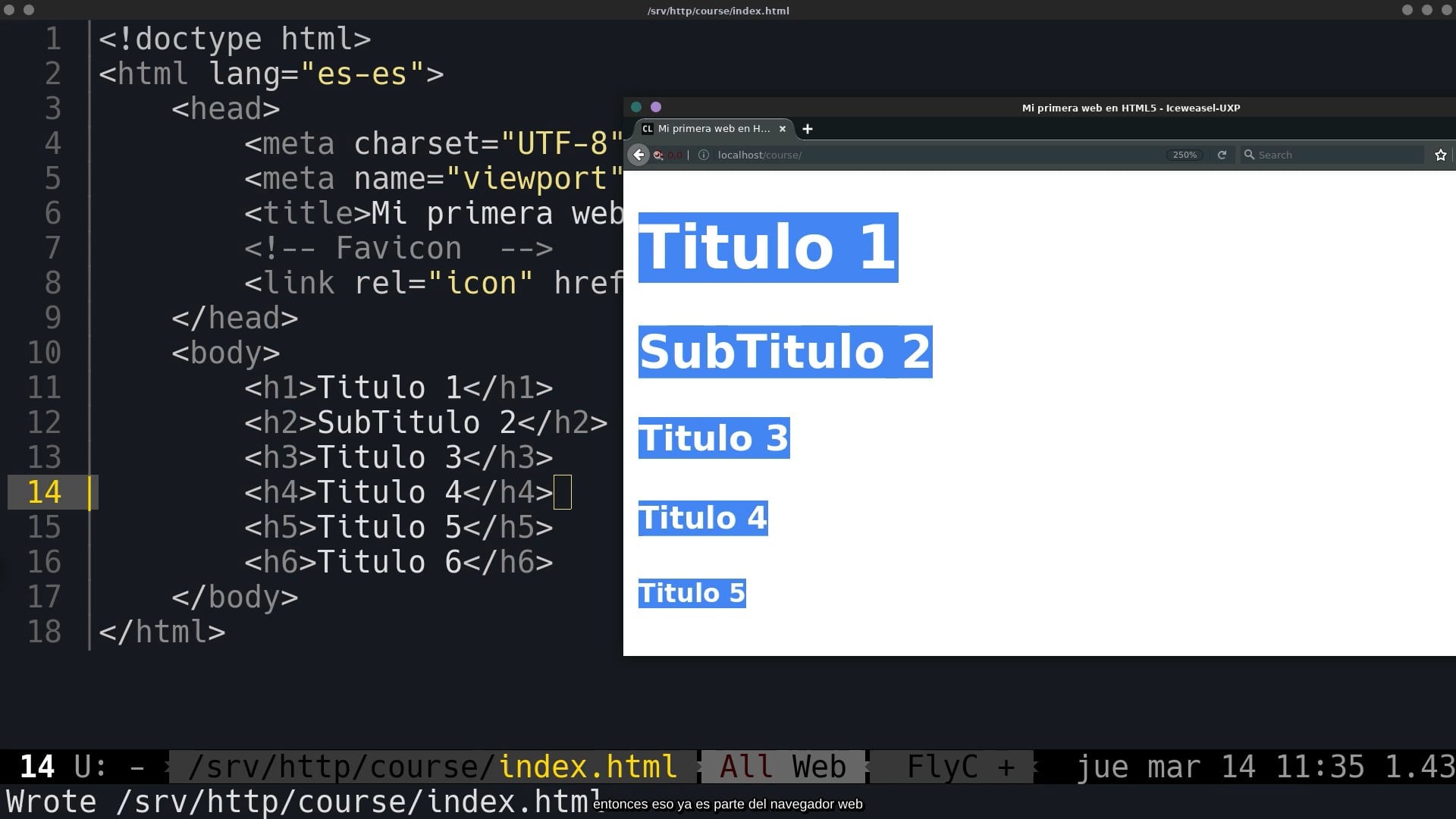Click the CL favicon on the tab
The height and width of the screenshot is (819, 1456).
[647, 129]
